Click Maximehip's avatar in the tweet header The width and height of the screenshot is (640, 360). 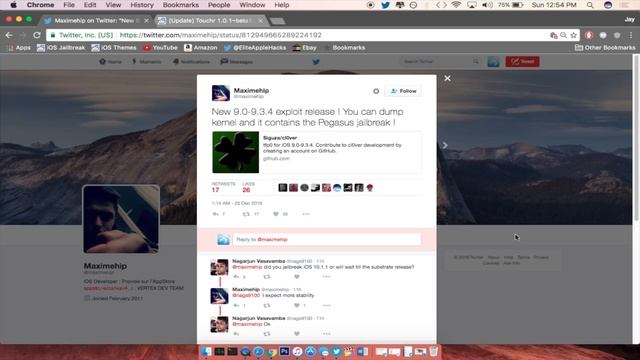220,93
